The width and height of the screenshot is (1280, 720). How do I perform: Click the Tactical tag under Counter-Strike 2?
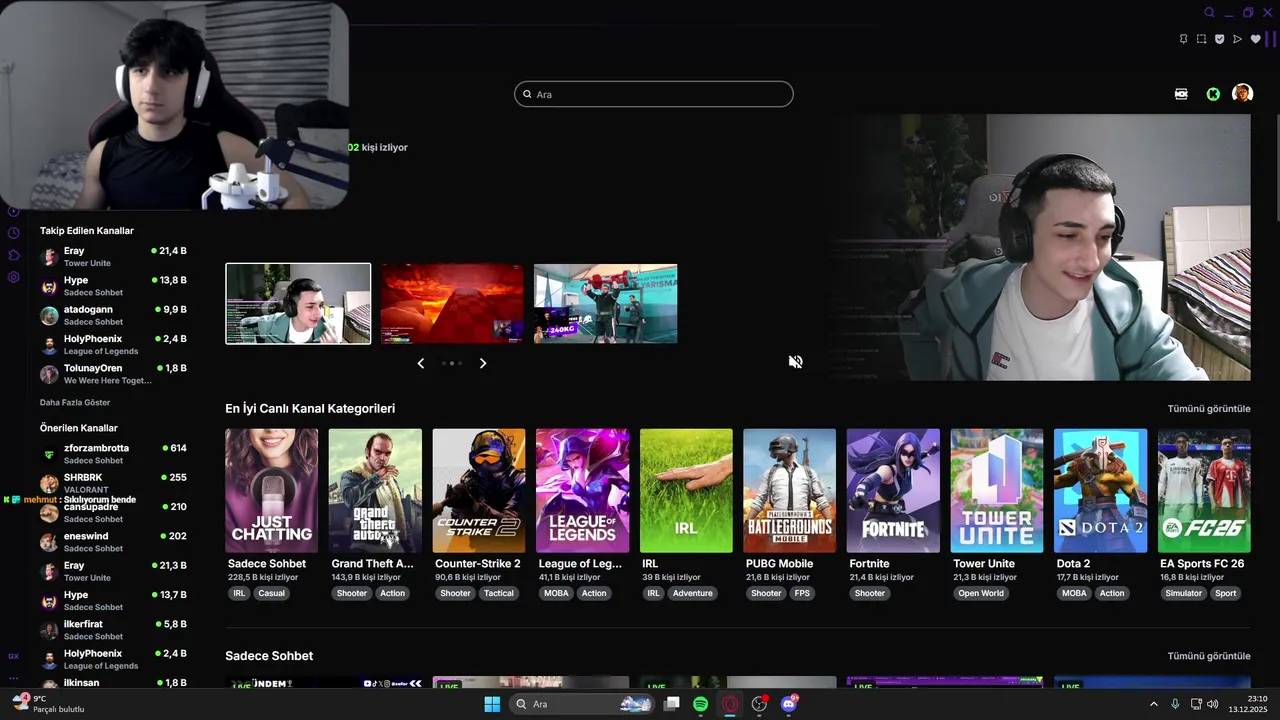499,593
